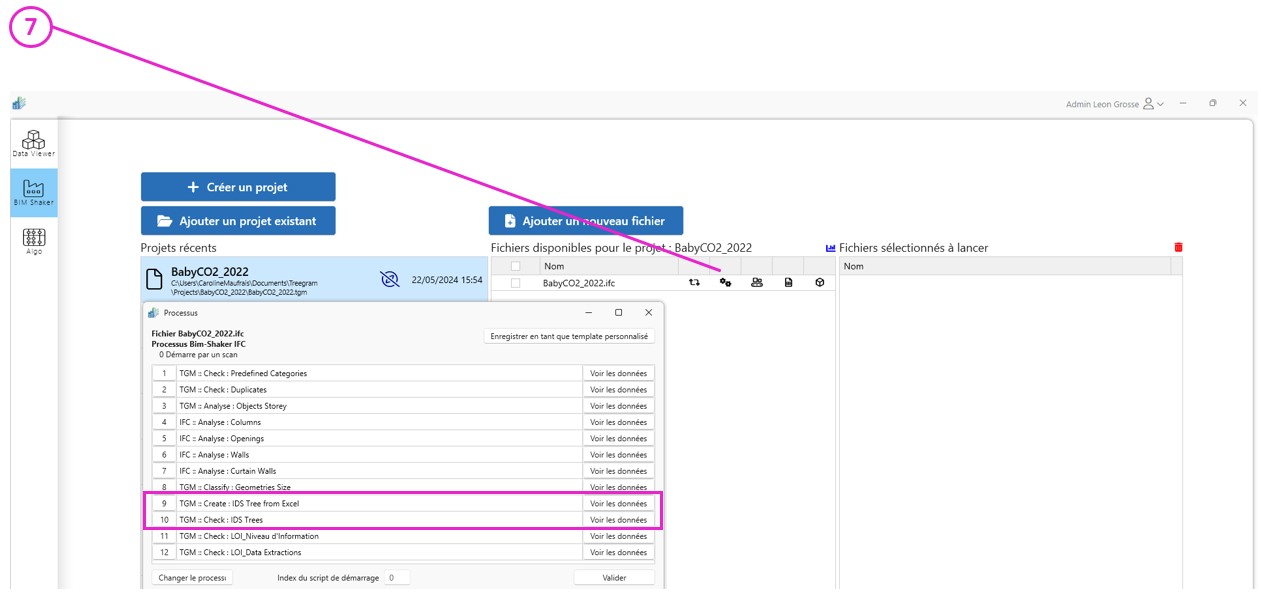This screenshot has width=1261, height=601.
Task: Click the swap arrows icon for BabyCO2_2022.ifc
Action: point(694,283)
